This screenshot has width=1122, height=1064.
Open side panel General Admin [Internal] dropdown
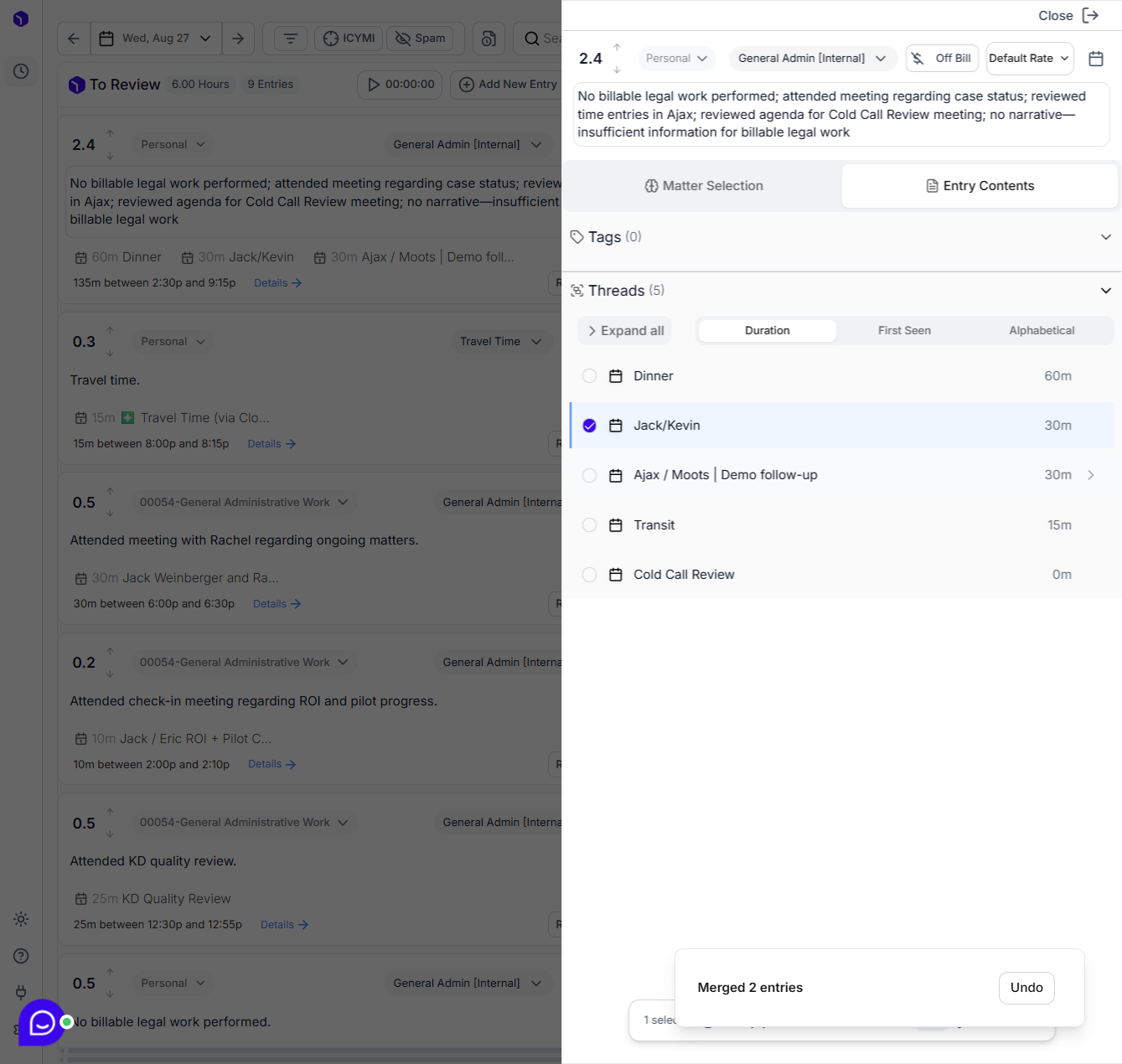tap(812, 59)
